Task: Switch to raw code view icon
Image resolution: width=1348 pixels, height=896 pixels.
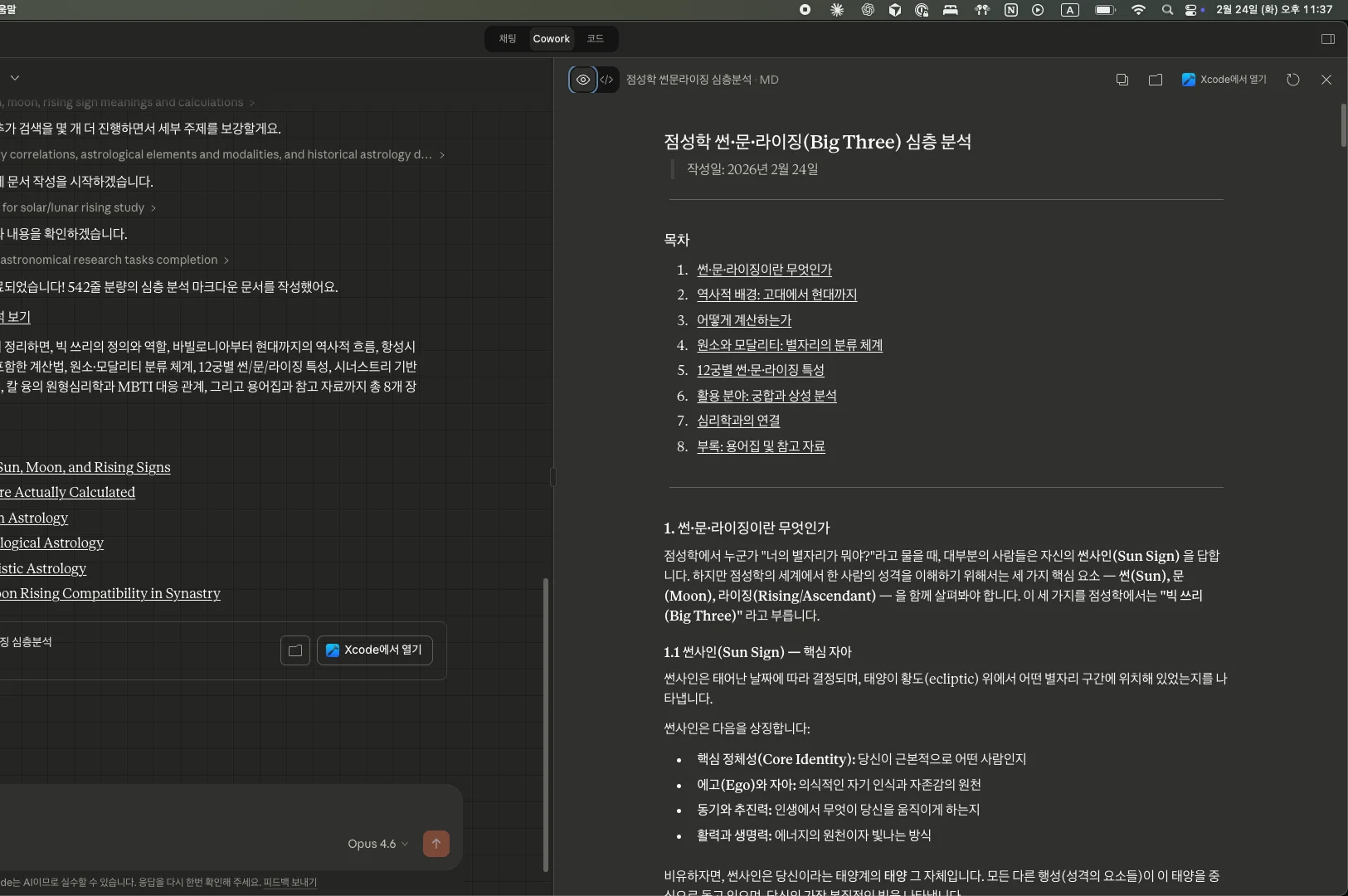Action: tap(607, 80)
